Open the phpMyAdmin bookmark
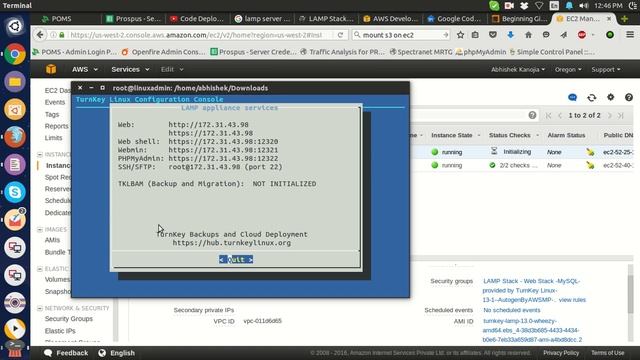 click(x=481, y=52)
